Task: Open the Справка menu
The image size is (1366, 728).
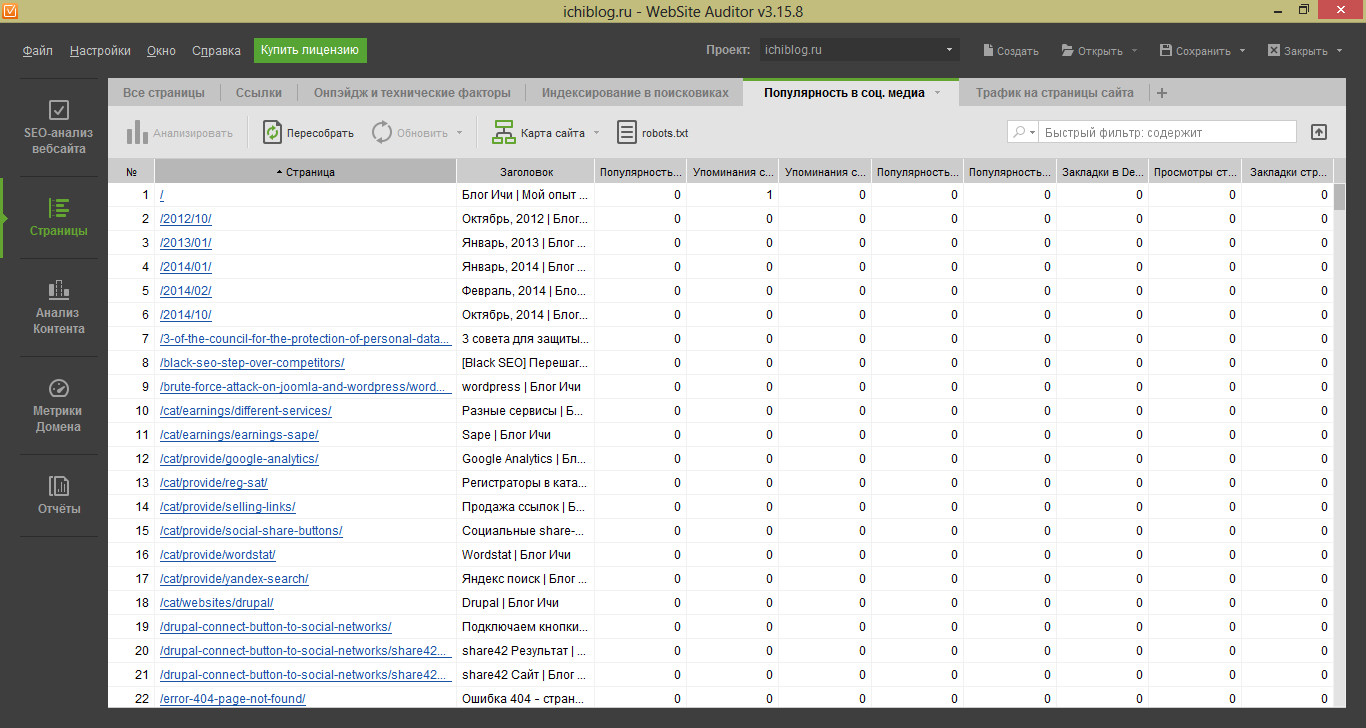Action: (216, 50)
